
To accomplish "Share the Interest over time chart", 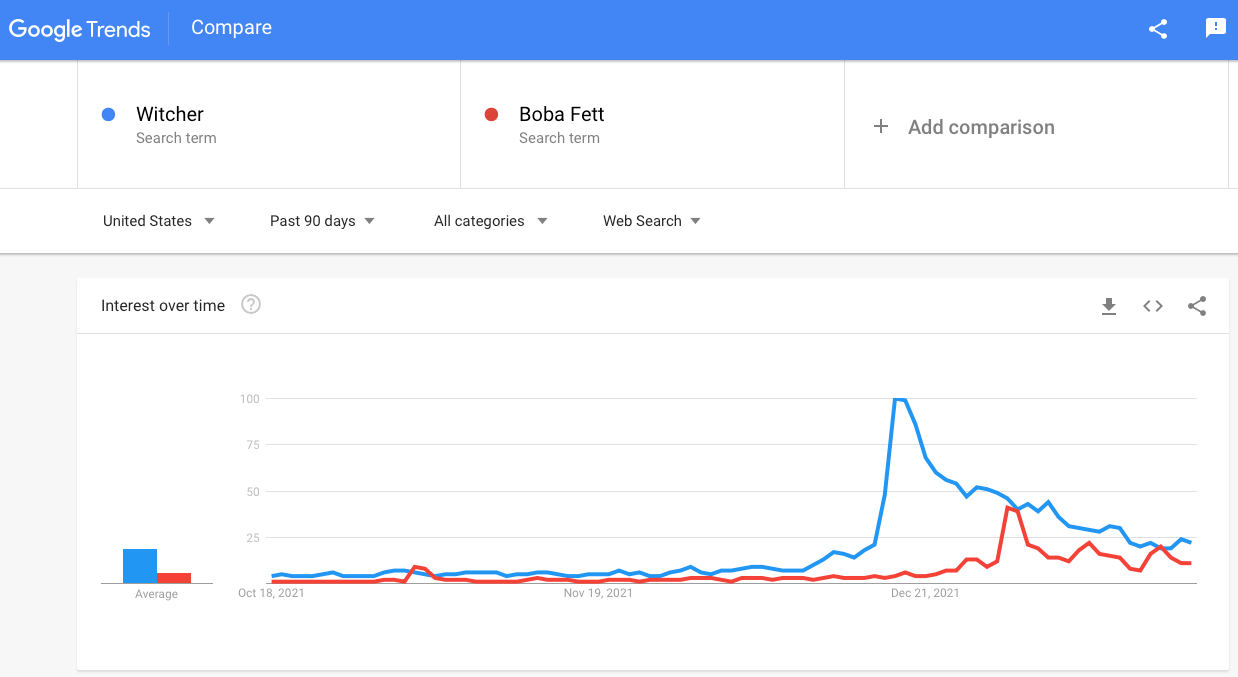I will [x=1197, y=306].
